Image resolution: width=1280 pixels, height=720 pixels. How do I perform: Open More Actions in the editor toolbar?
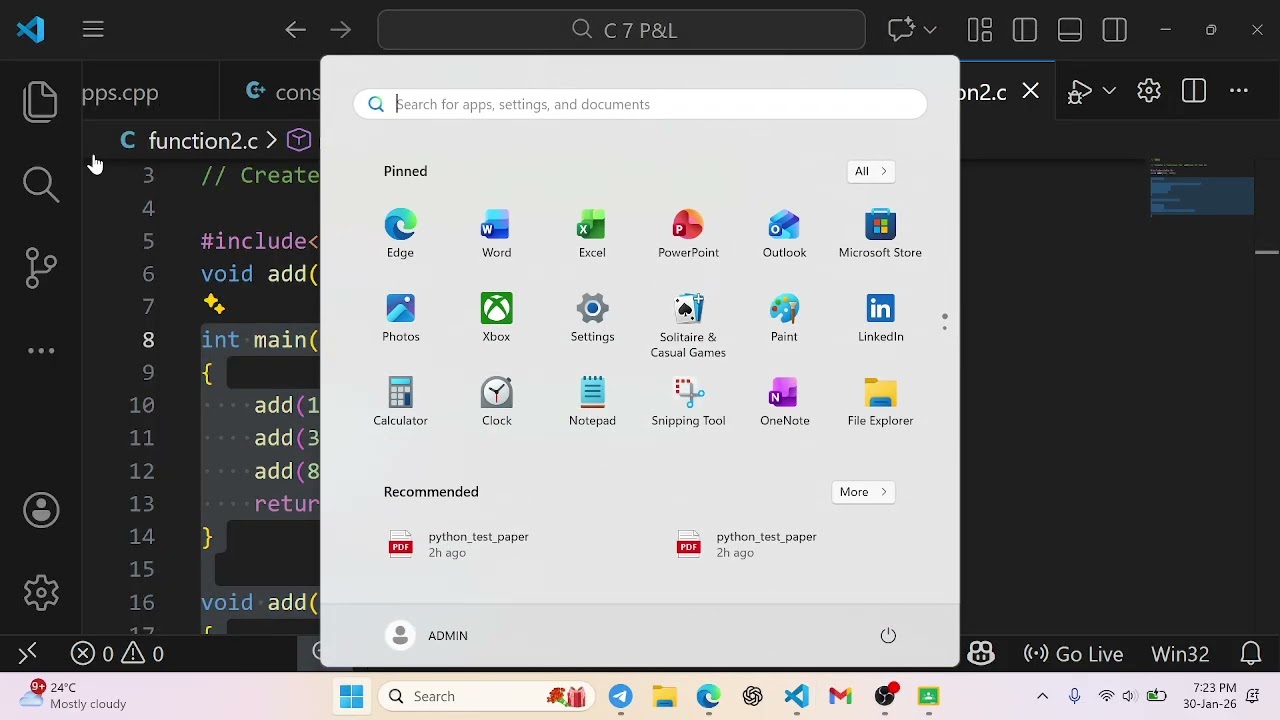tap(1239, 91)
